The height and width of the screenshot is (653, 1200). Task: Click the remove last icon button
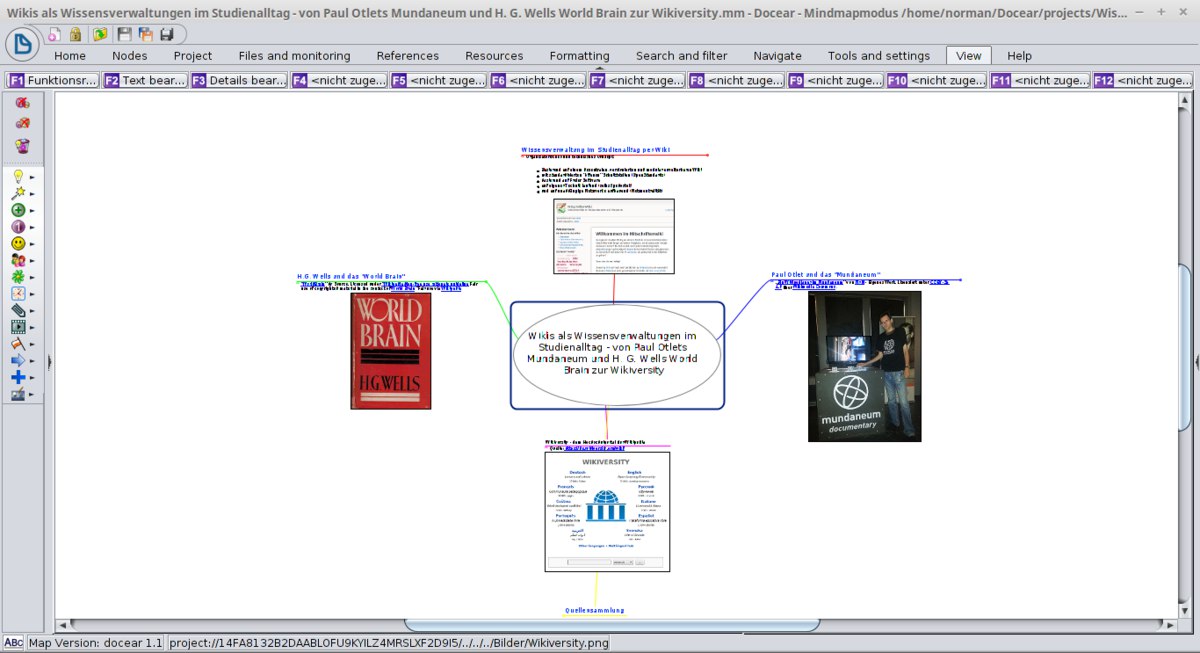(x=22, y=123)
